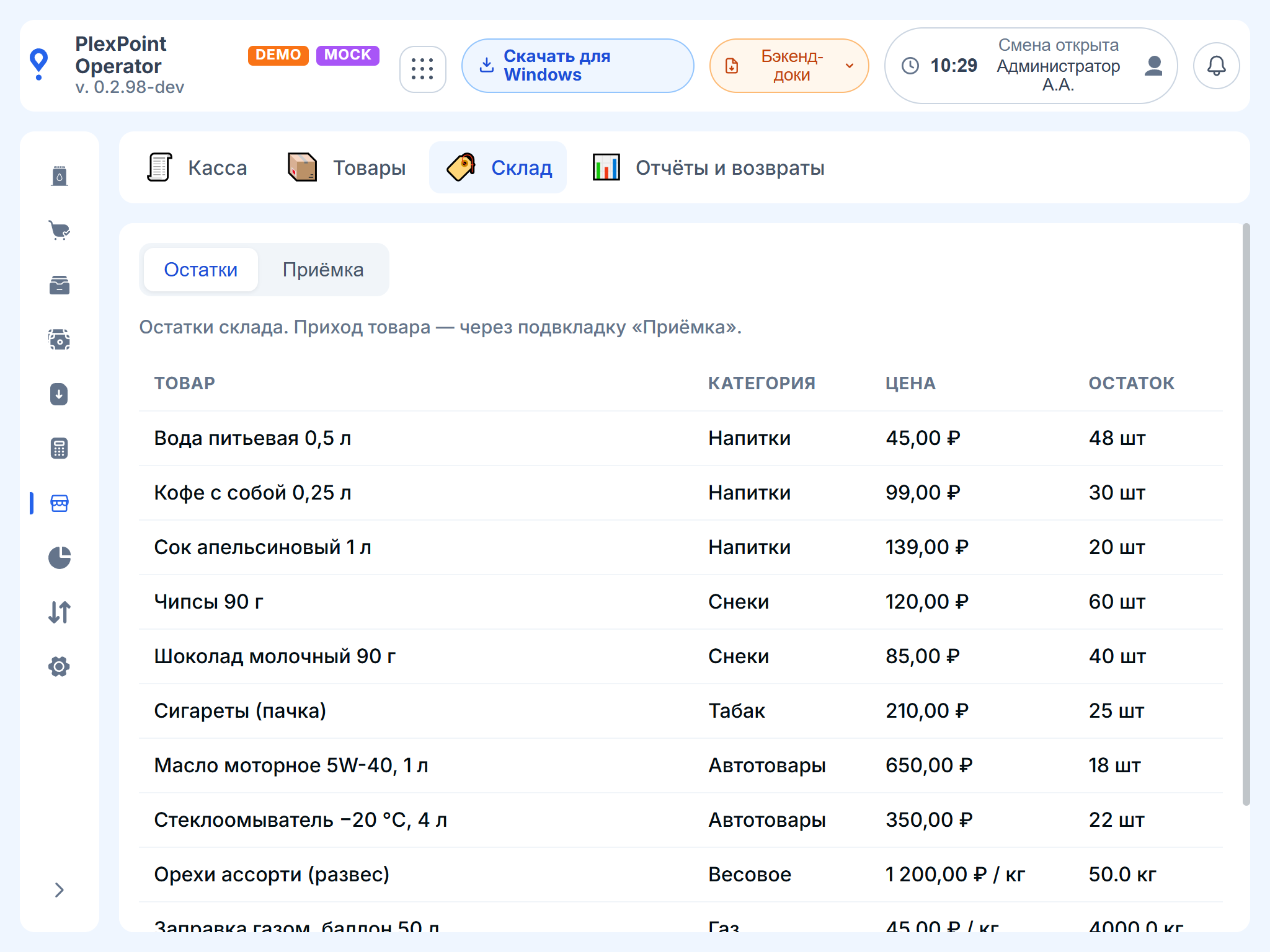Open the up-down arrows exchange sidebar icon

point(60,612)
